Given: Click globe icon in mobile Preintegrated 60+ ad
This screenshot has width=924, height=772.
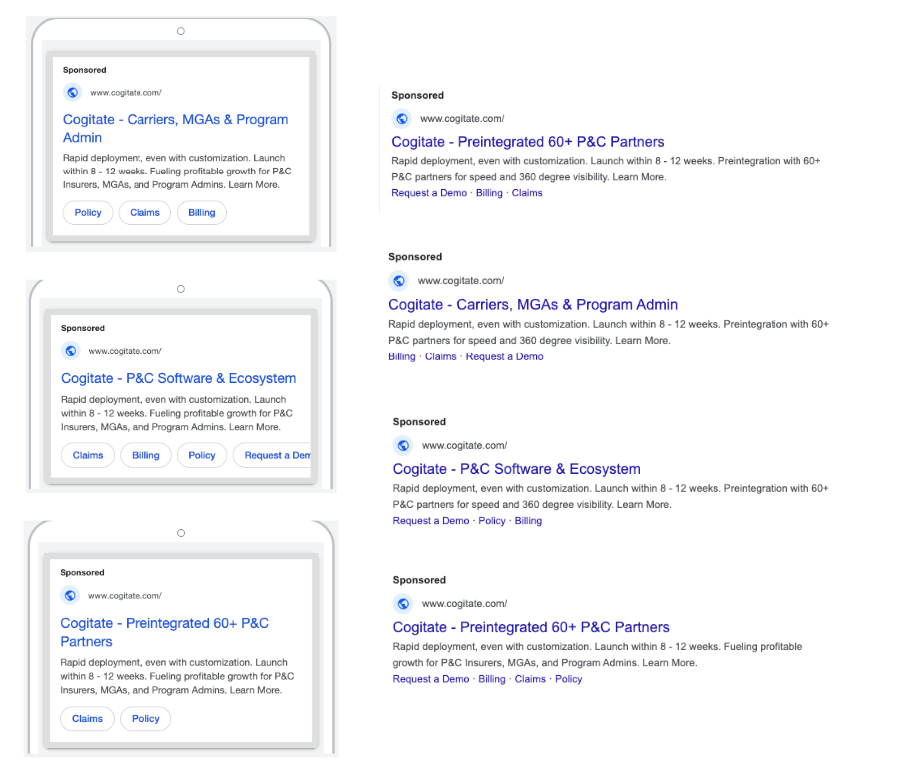Looking at the screenshot, I should 70,596.
